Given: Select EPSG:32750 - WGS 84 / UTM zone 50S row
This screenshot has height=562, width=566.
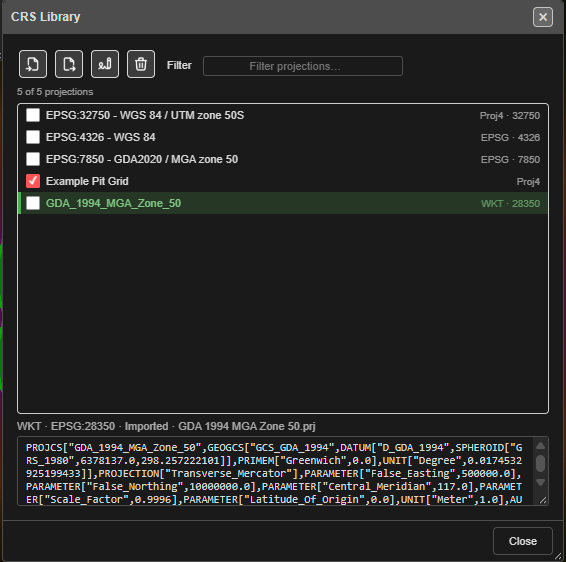Looking at the screenshot, I should pyautogui.click(x=283, y=115).
